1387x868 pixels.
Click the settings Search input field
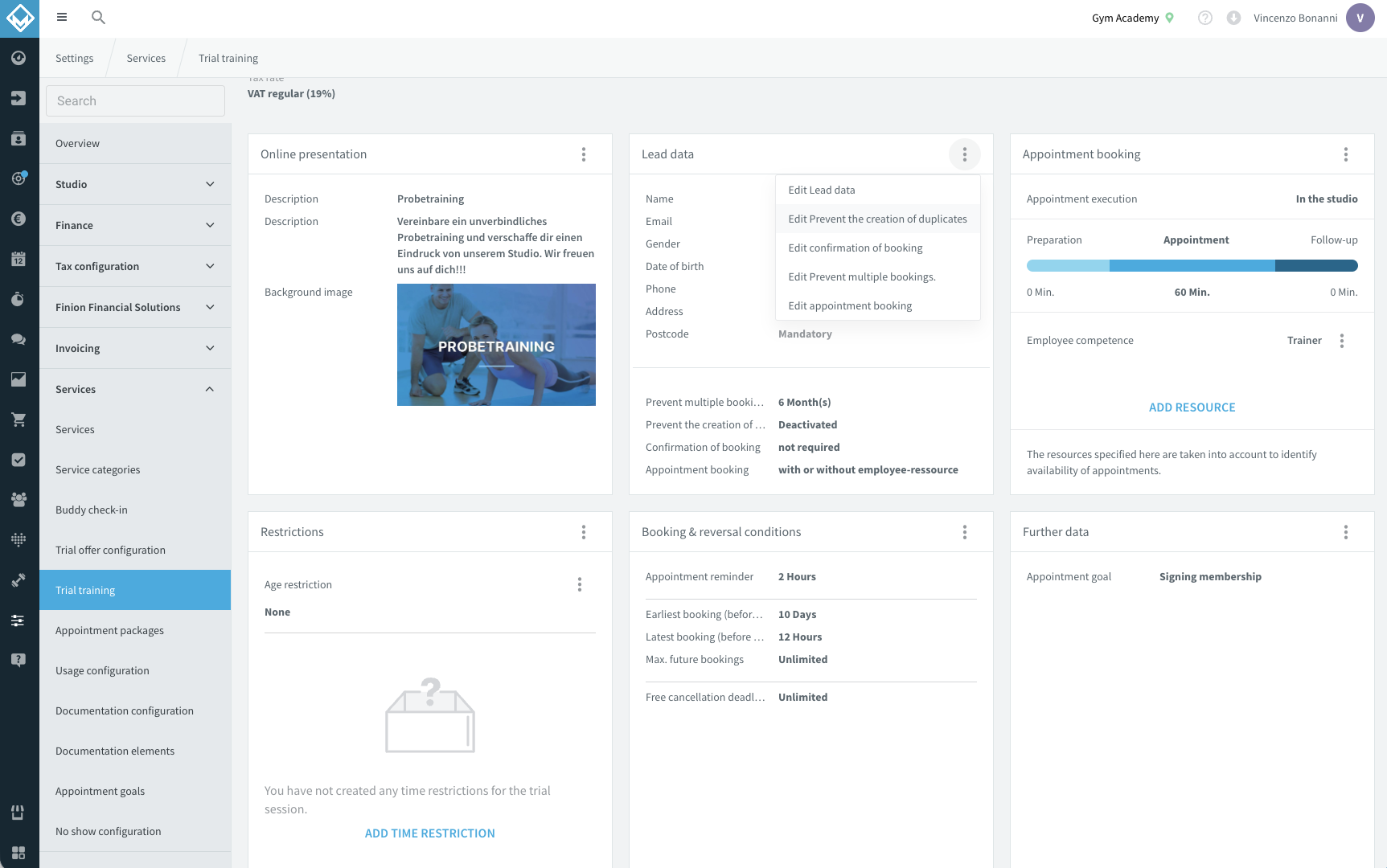point(135,100)
